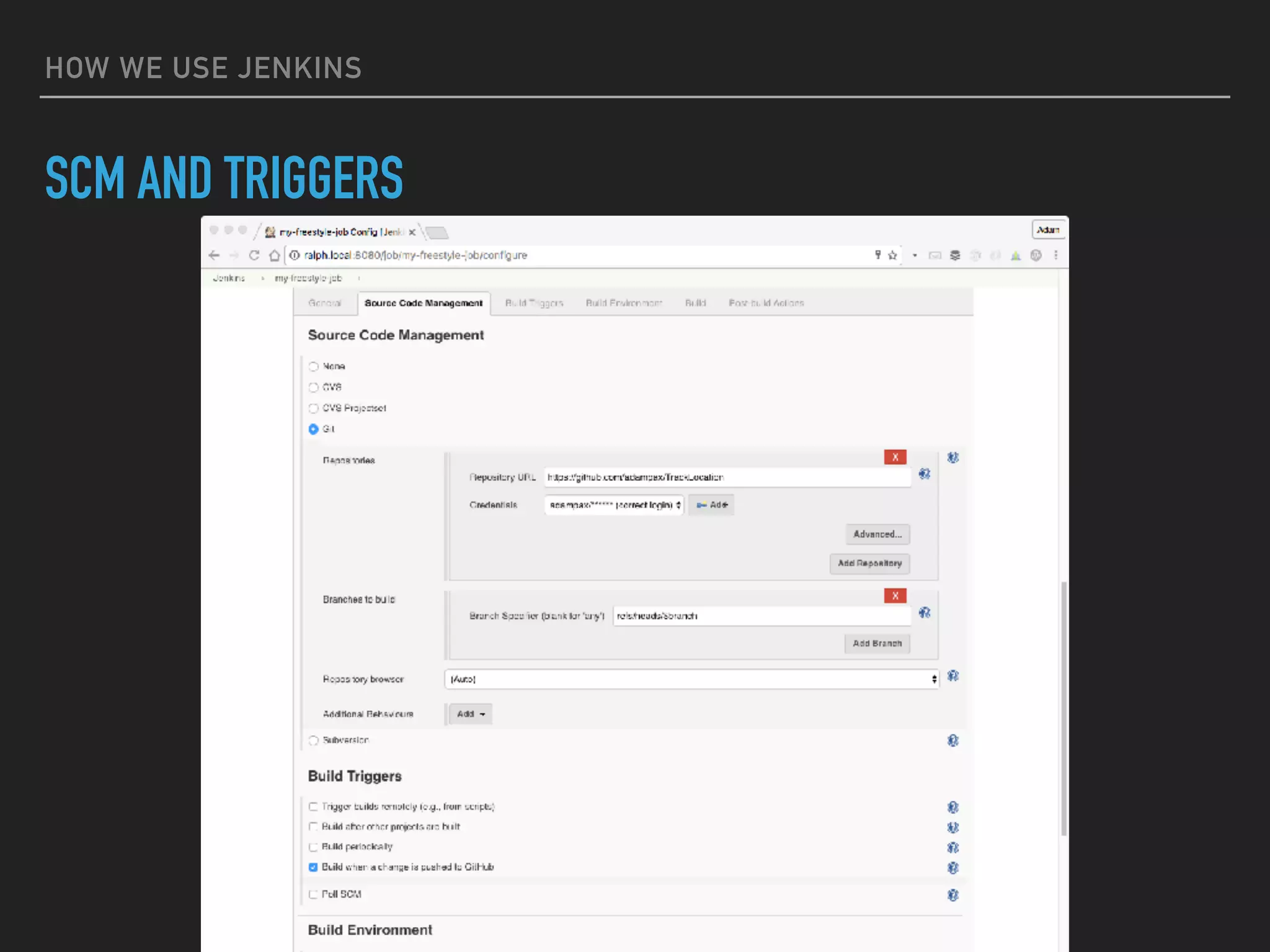
Task: Click the Add credentials button
Action: [x=711, y=505]
